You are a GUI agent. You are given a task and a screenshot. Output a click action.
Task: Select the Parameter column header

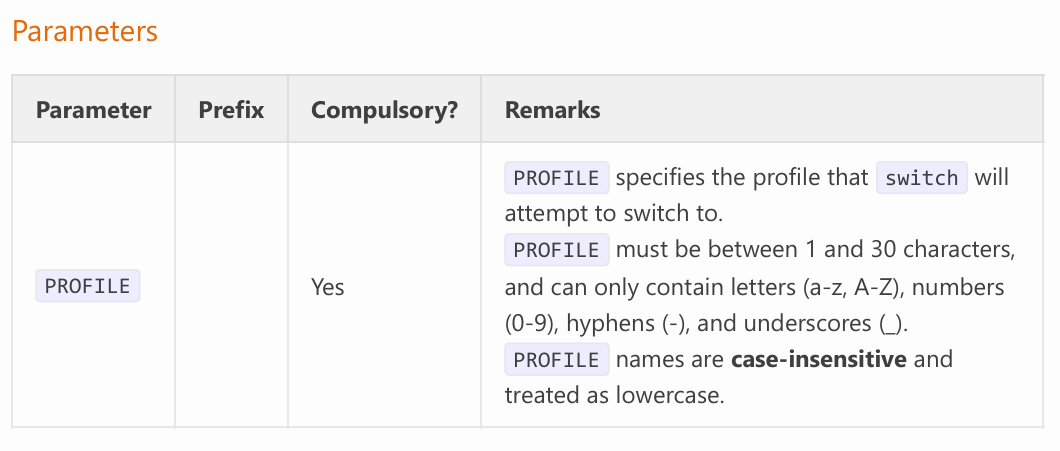(93, 110)
